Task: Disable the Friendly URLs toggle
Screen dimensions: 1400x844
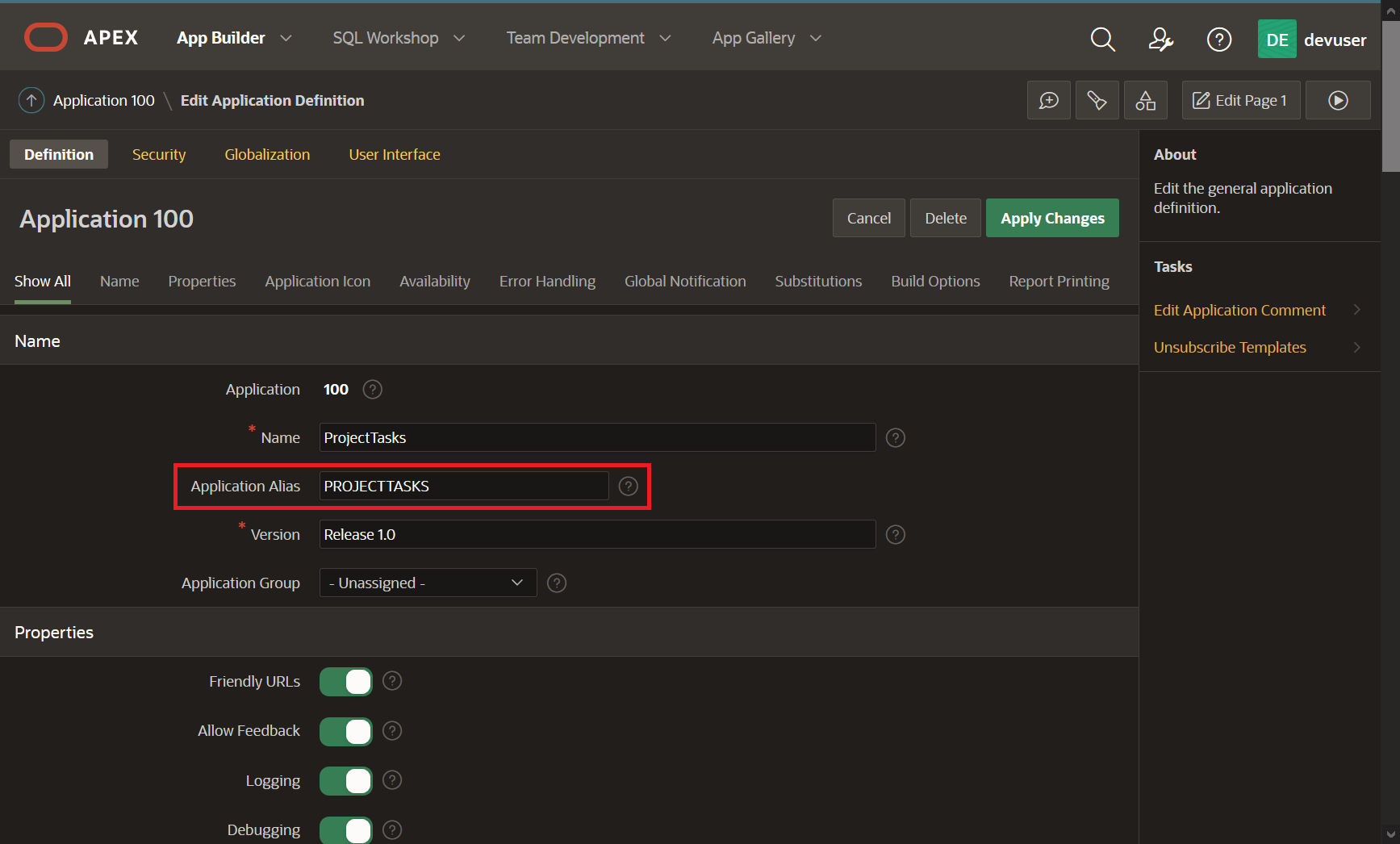Action: pos(345,681)
